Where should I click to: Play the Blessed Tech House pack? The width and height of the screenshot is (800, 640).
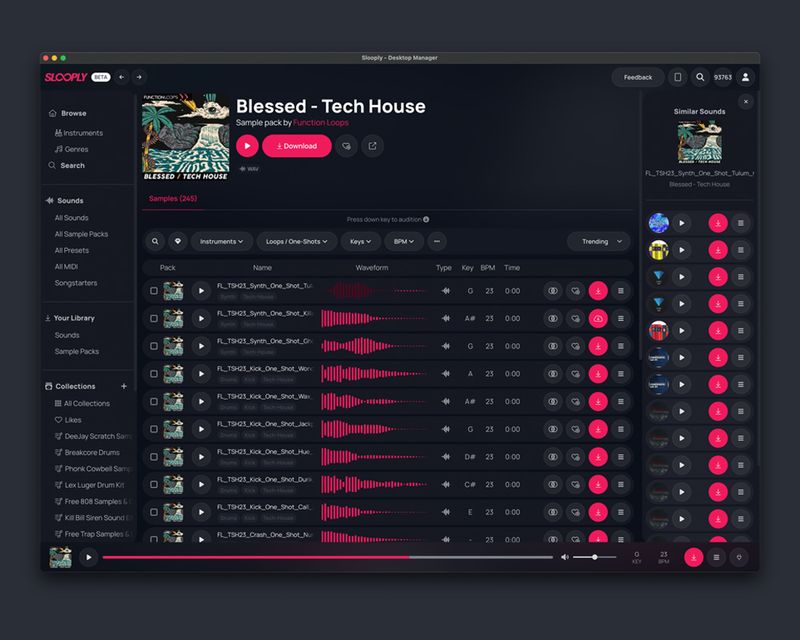[248, 145]
